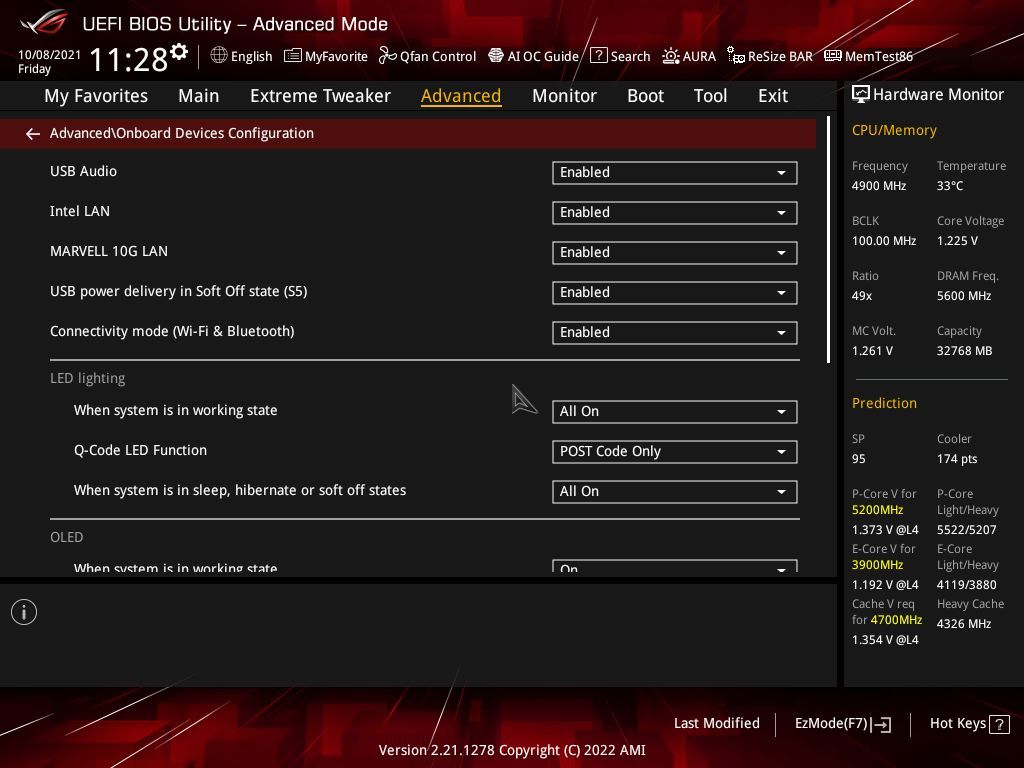The height and width of the screenshot is (768, 1024).
Task: Open the OLED working state dropdown
Action: 675,566
